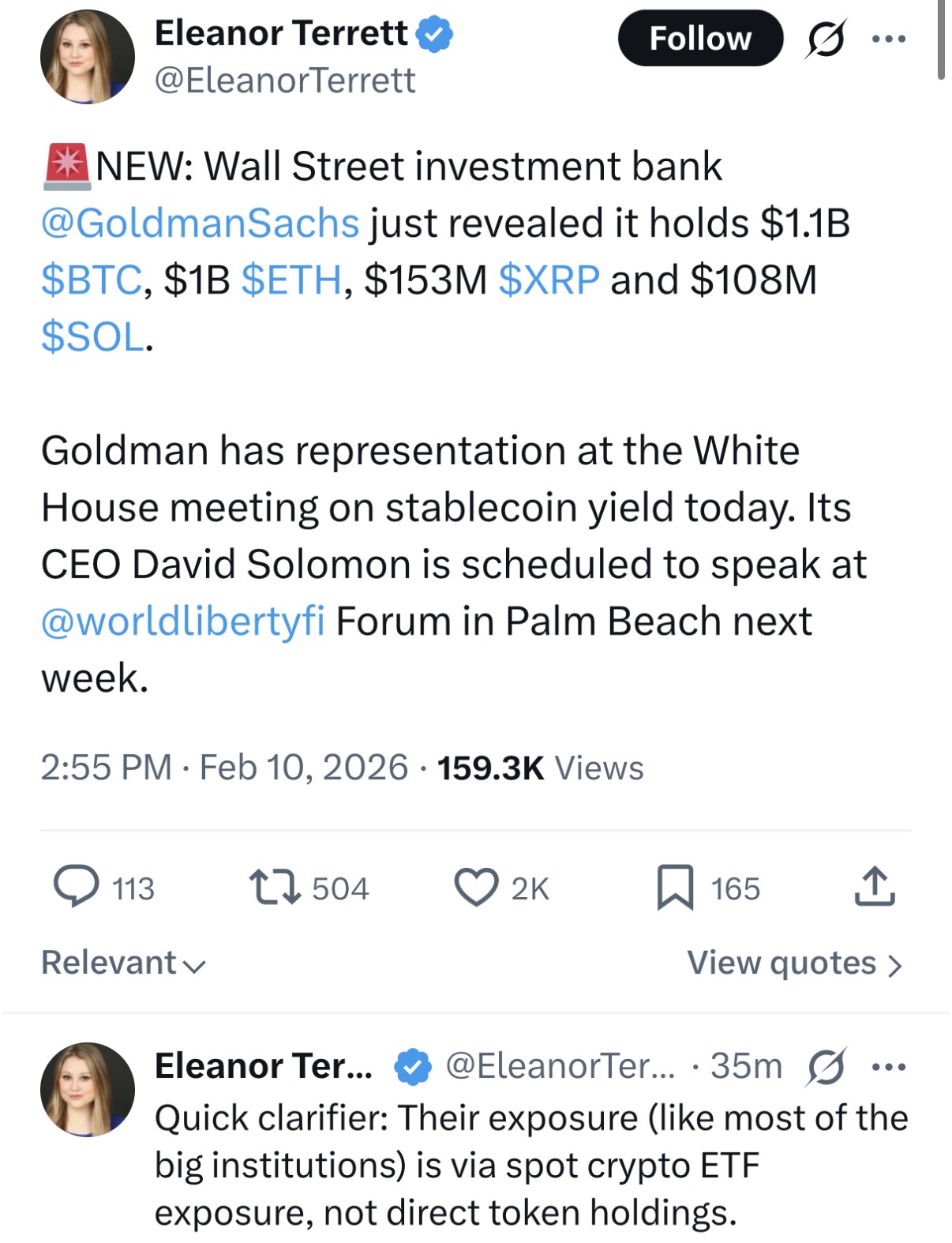
Task: Click the $BTC cashtag
Action: click(x=92, y=280)
